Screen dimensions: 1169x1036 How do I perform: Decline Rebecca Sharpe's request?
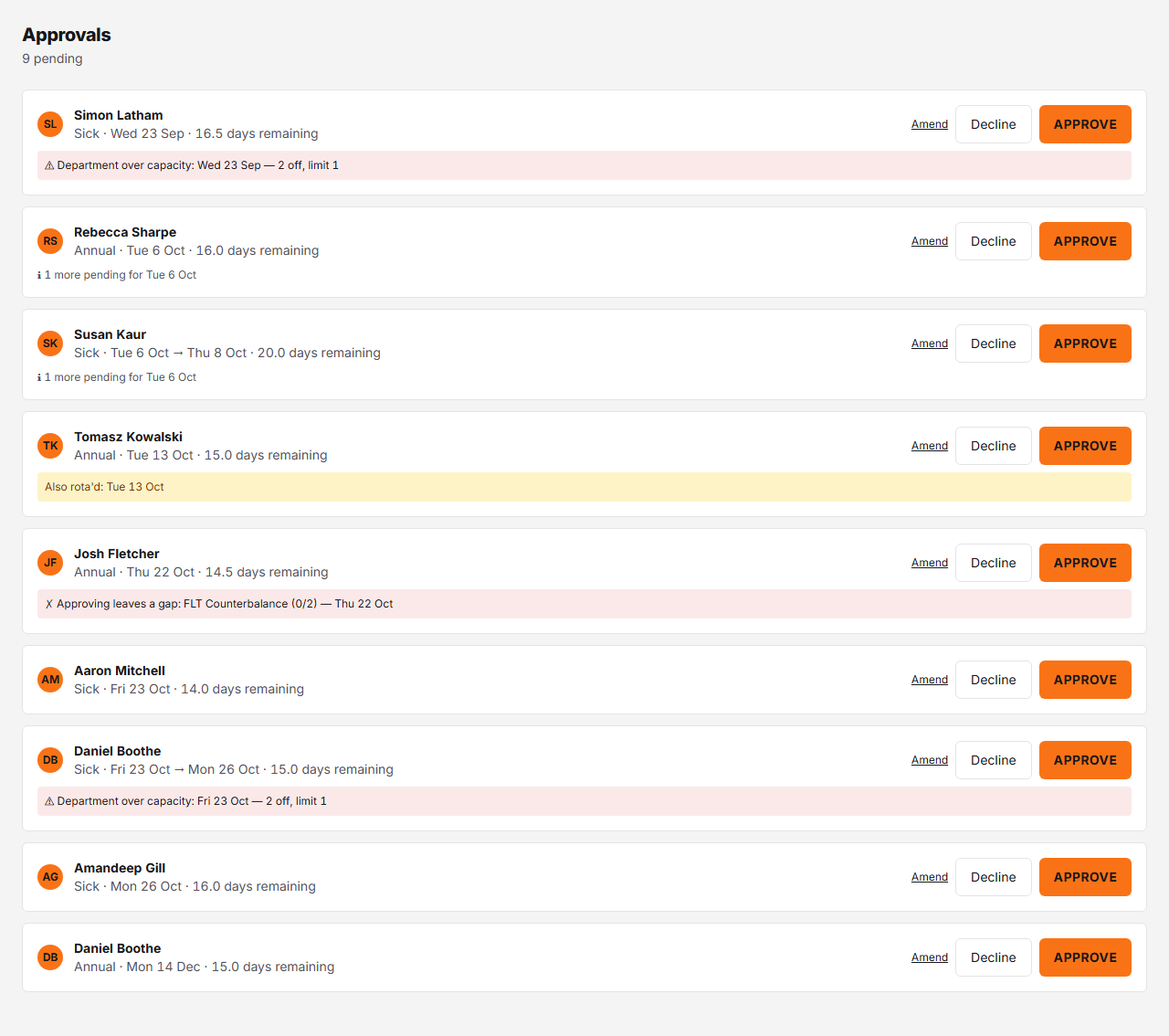pyautogui.click(x=994, y=241)
